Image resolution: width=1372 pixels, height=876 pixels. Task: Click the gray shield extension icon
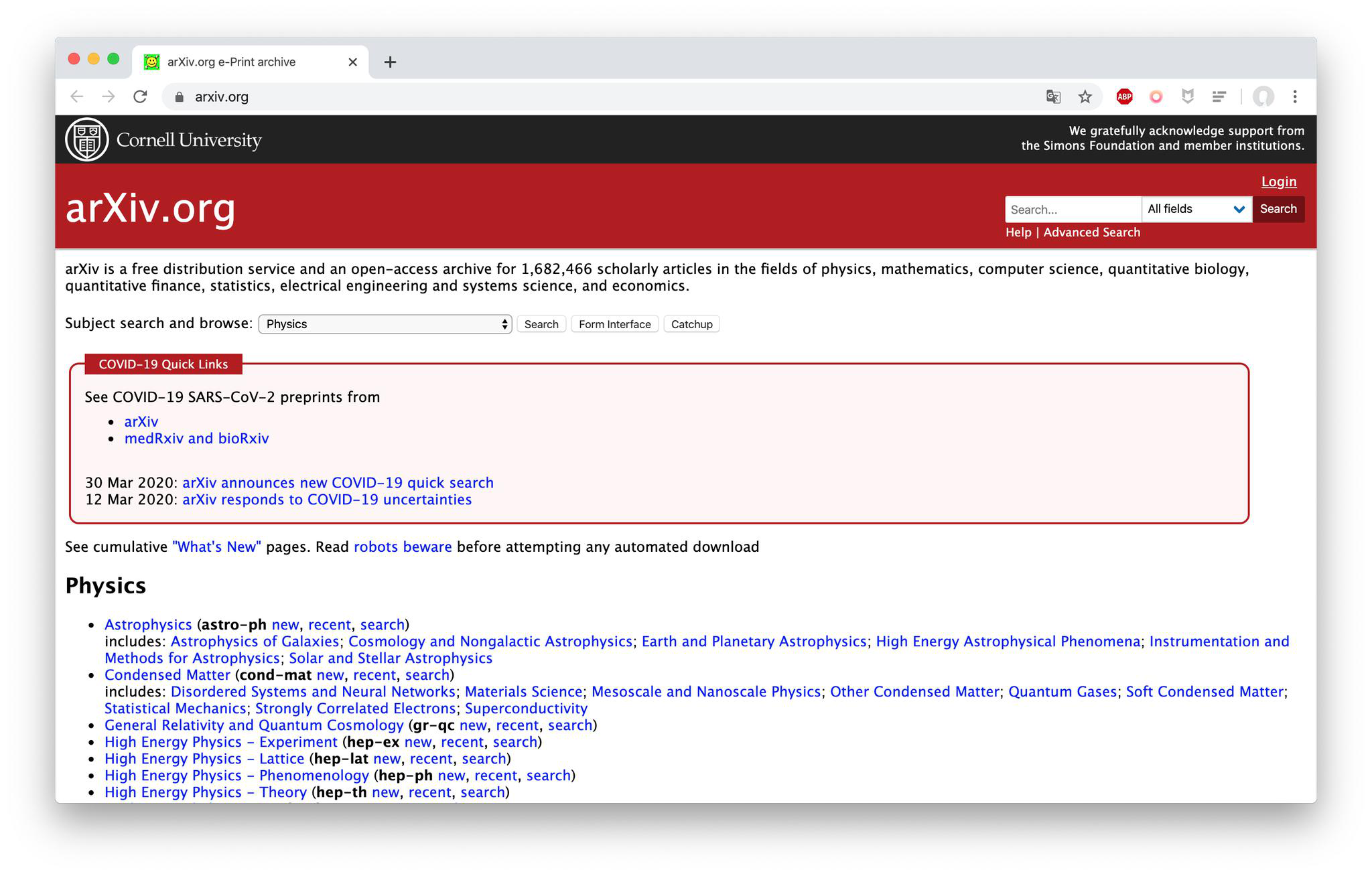[x=1188, y=96]
